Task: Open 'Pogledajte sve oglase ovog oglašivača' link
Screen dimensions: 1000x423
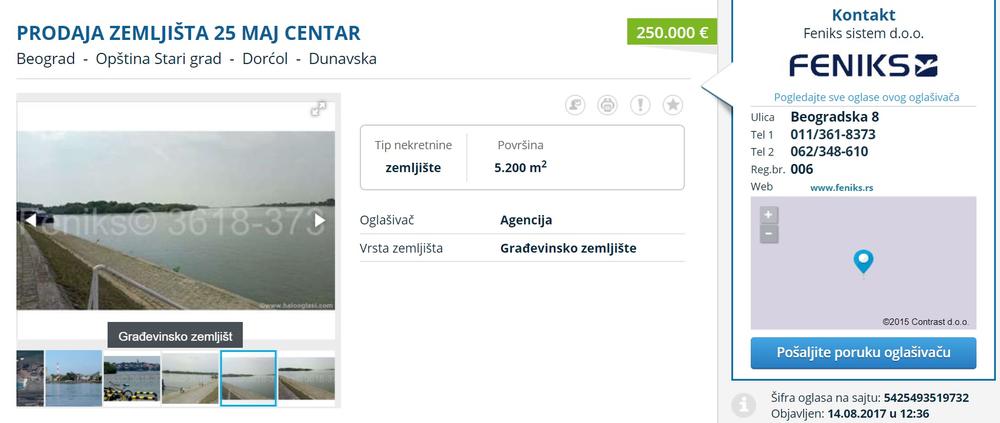Action: tap(866, 98)
